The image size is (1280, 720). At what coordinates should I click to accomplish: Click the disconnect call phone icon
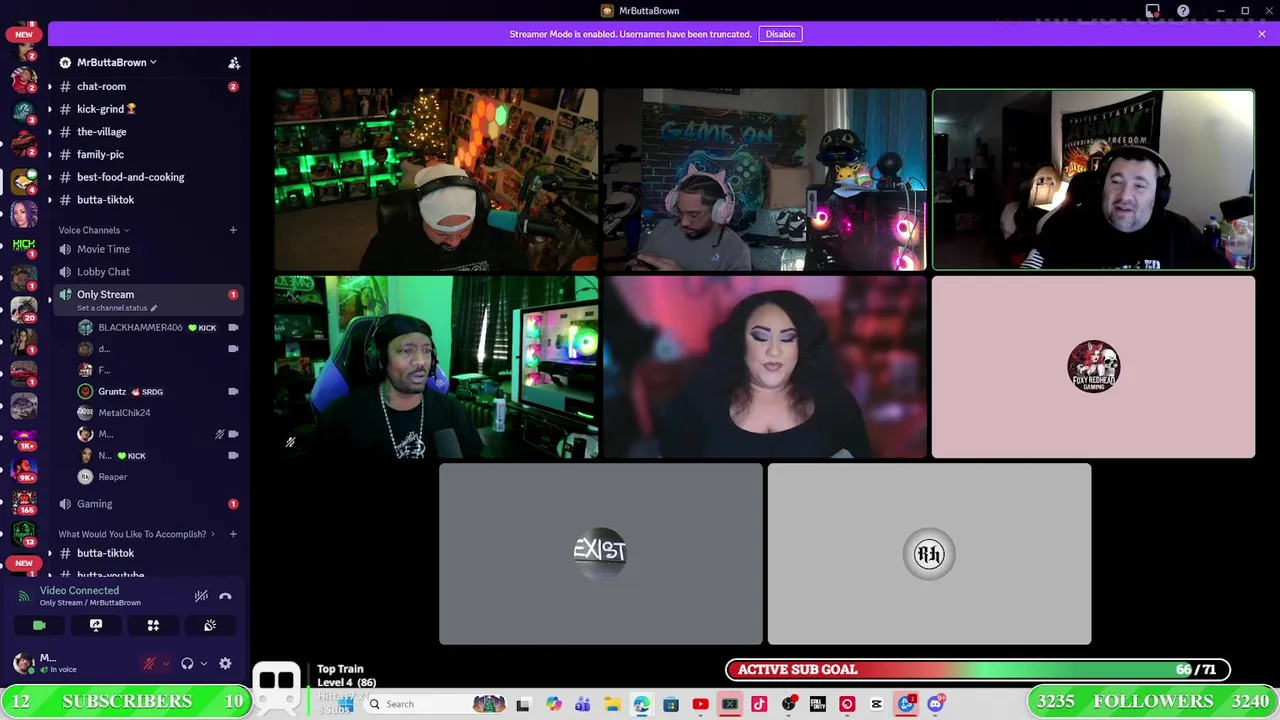tap(225, 596)
